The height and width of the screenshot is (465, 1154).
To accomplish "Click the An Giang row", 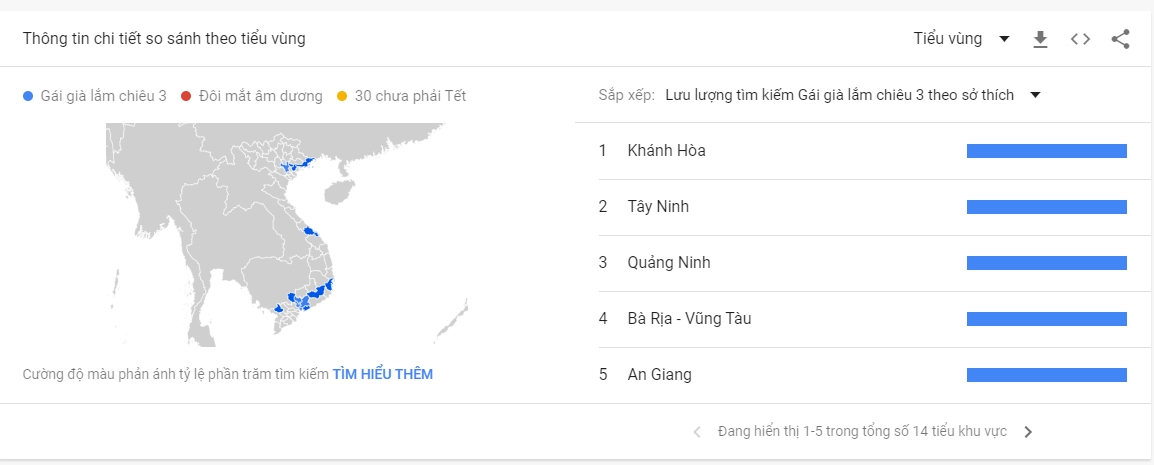I will pyautogui.click(x=863, y=375).
